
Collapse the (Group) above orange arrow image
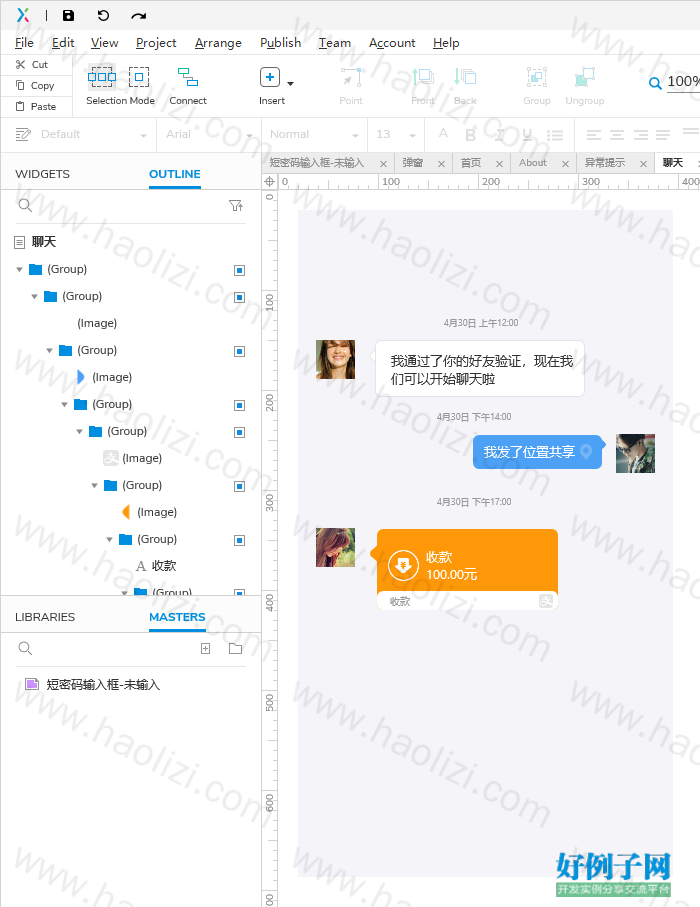pyautogui.click(x=95, y=485)
